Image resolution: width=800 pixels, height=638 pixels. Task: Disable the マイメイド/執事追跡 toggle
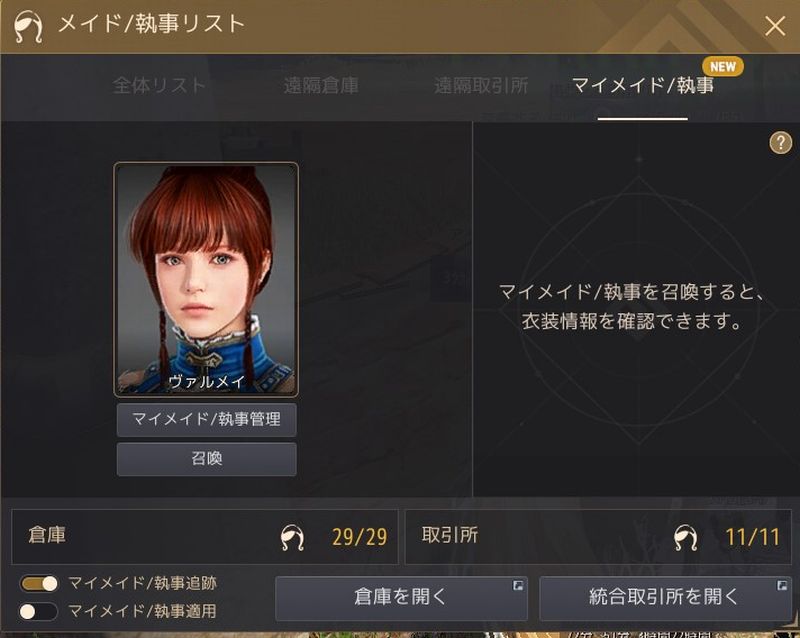(39, 583)
